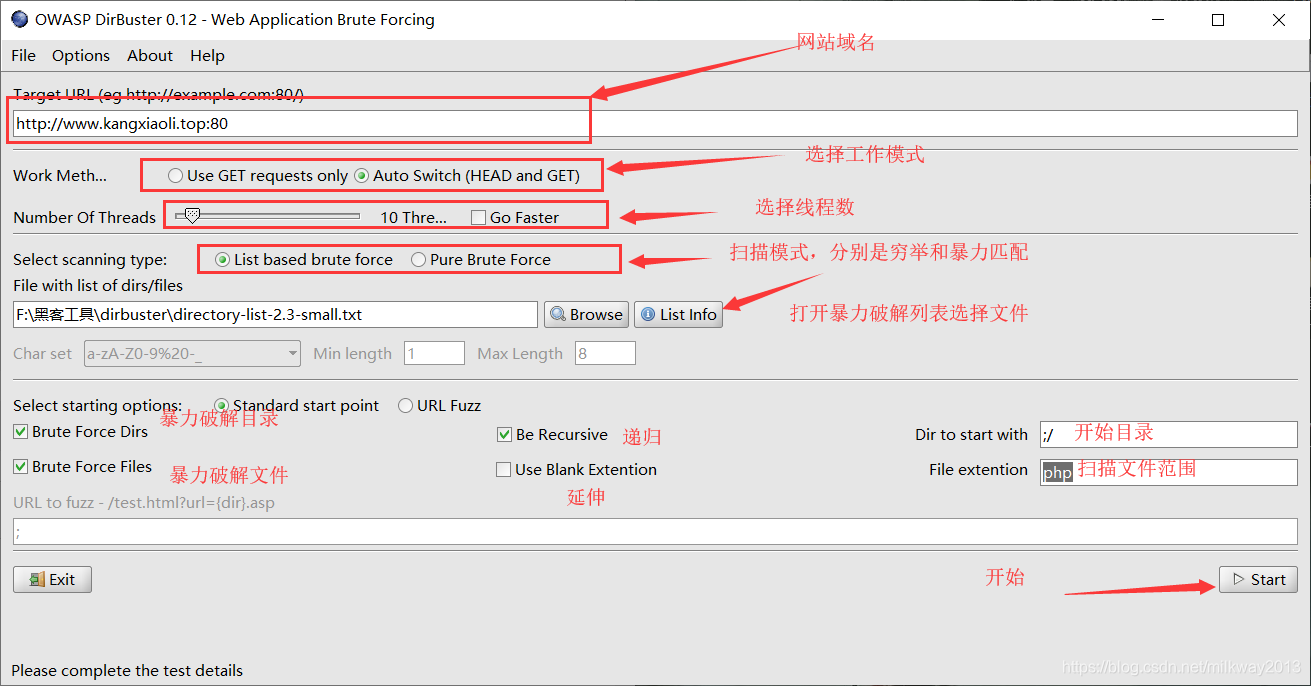Click the Exit button
This screenshot has width=1311, height=686.
click(53, 579)
